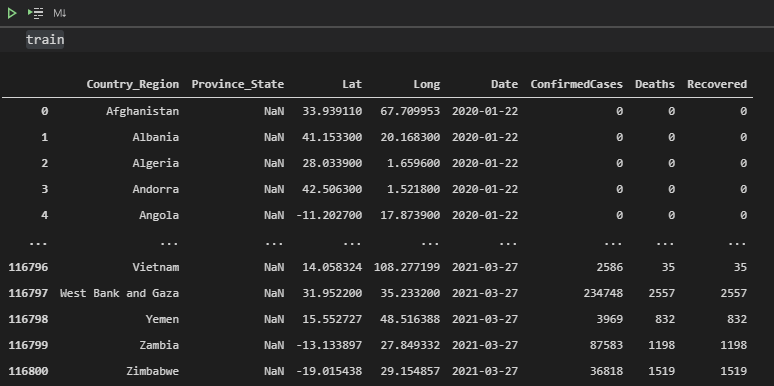This screenshot has height=386, width=774.
Task: Click latitude value -19.015438
Action: 329,371
